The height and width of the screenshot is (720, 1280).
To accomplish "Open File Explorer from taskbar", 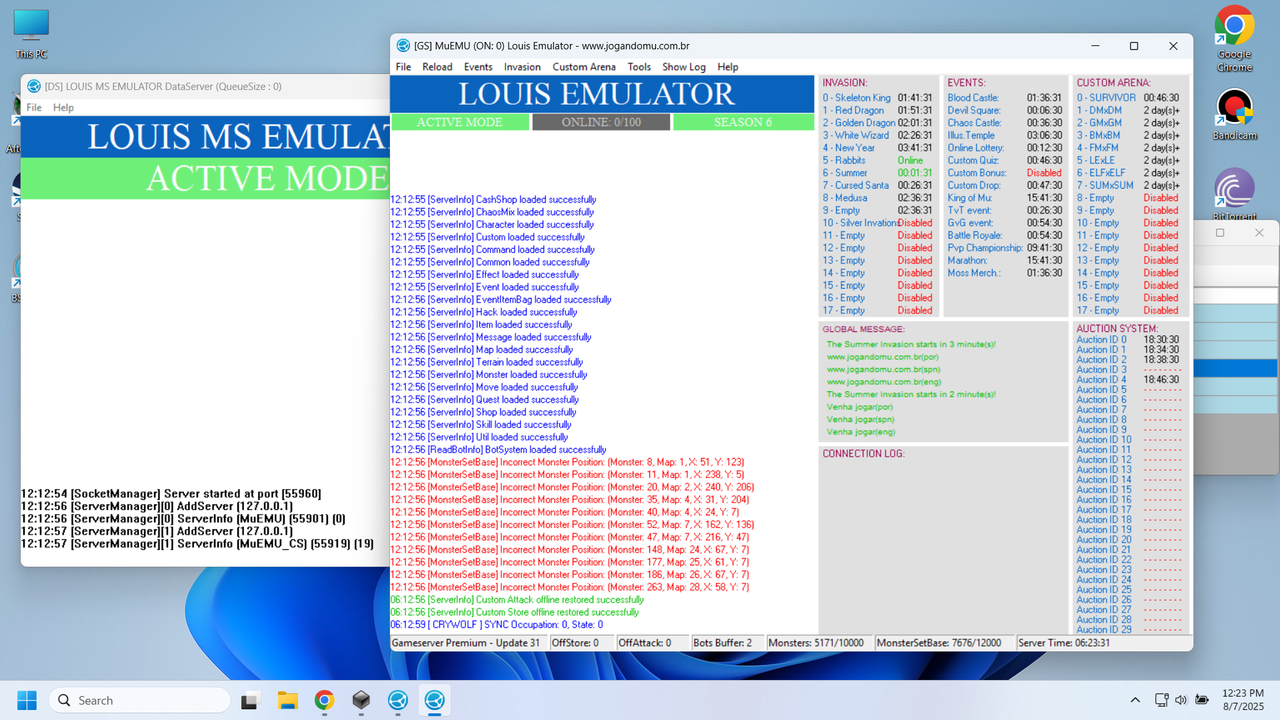I will (x=288, y=700).
